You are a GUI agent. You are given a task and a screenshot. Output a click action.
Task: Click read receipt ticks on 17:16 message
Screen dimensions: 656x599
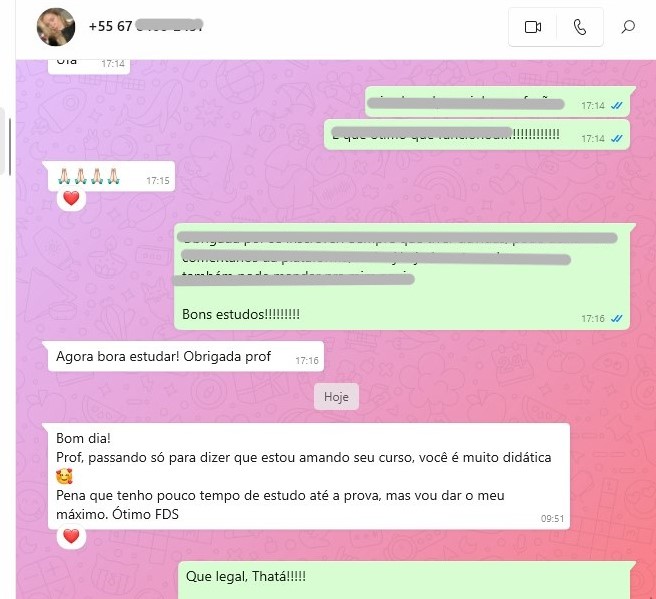point(617,319)
